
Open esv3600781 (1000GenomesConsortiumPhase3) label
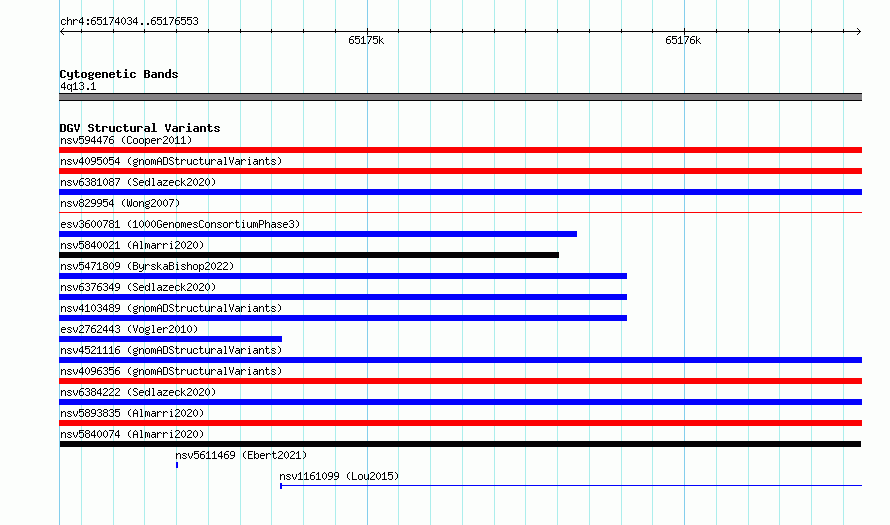(180, 224)
